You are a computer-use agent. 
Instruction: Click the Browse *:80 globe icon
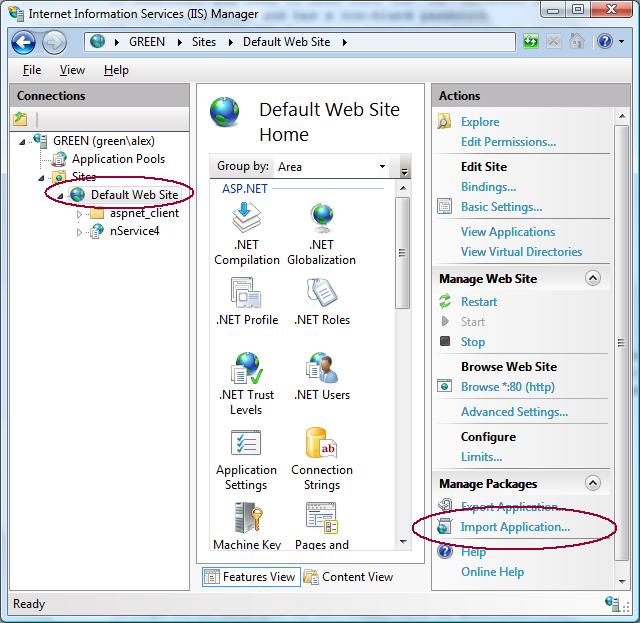(x=444, y=385)
